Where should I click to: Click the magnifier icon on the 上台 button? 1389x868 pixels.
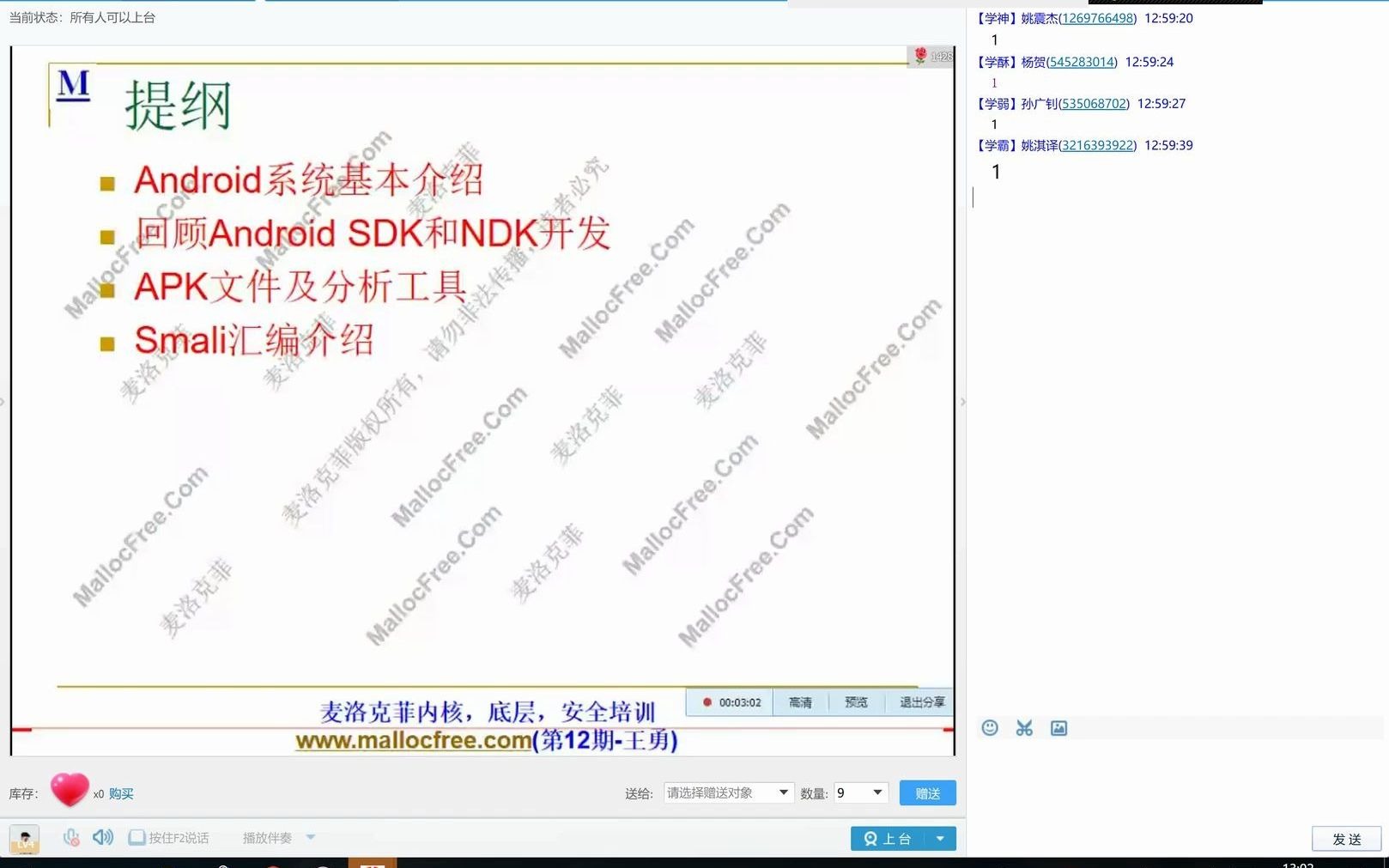[870, 838]
